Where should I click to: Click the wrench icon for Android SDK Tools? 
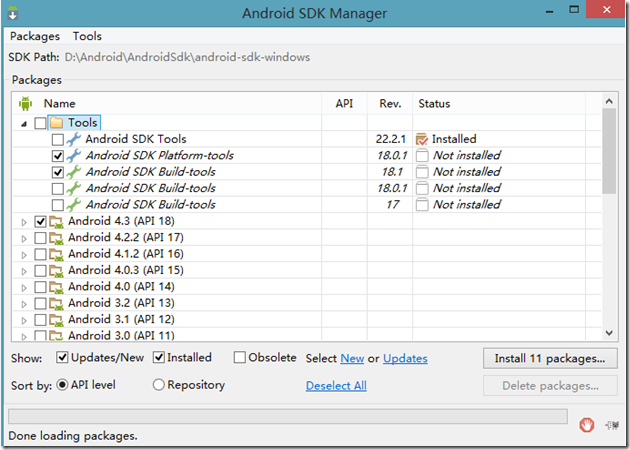[x=74, y=139]
